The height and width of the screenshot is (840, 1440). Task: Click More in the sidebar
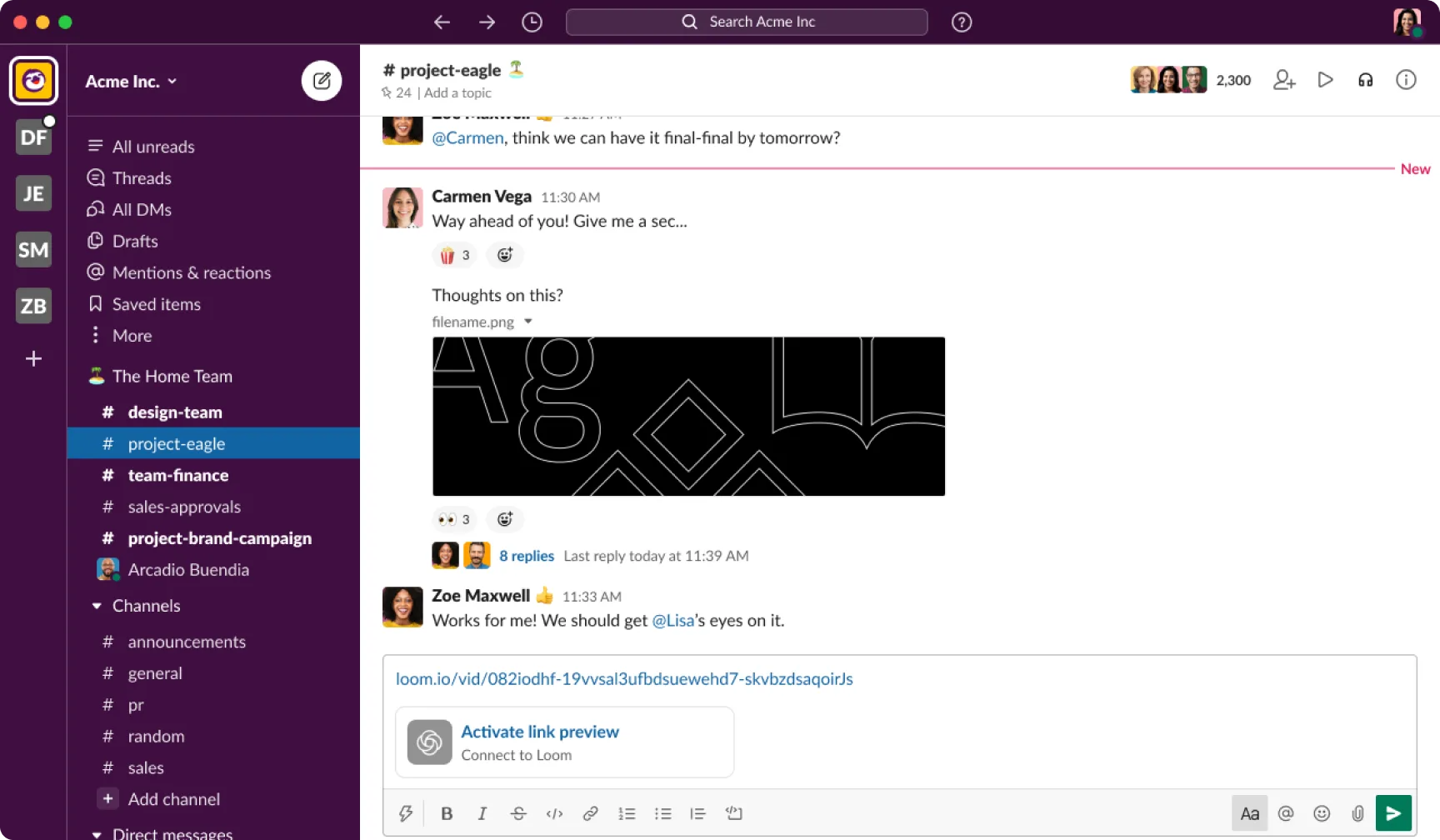(213, 336)
